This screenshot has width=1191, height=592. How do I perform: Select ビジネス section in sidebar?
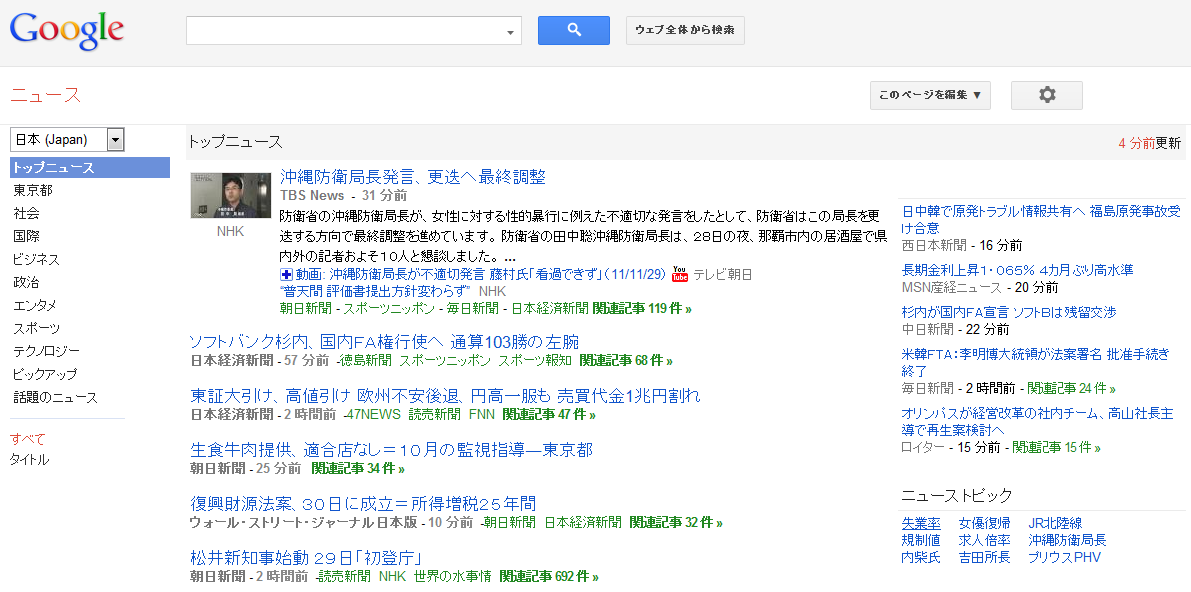(36, 260)
